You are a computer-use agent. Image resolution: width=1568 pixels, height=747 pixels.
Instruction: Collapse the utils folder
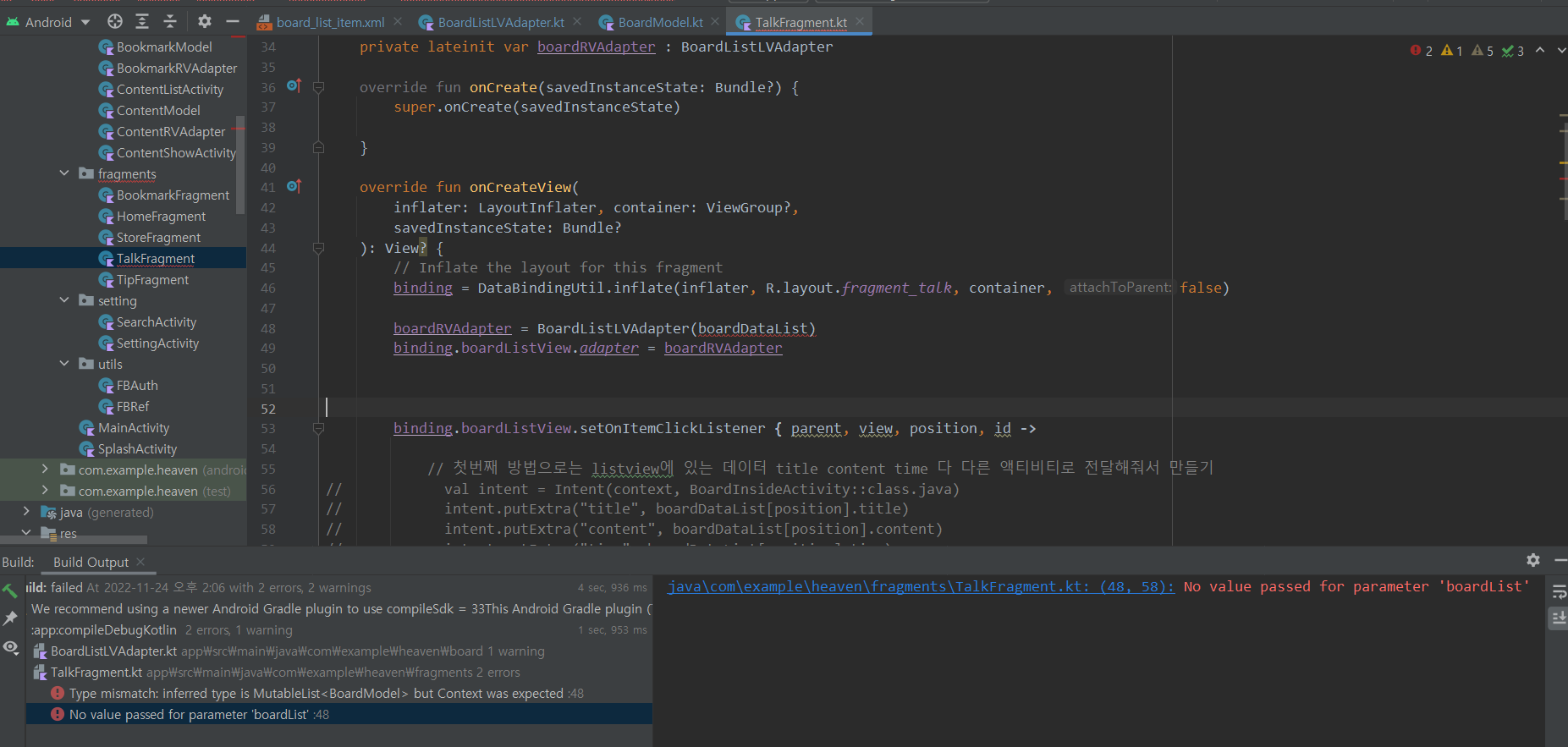click(x=64, y=363)
